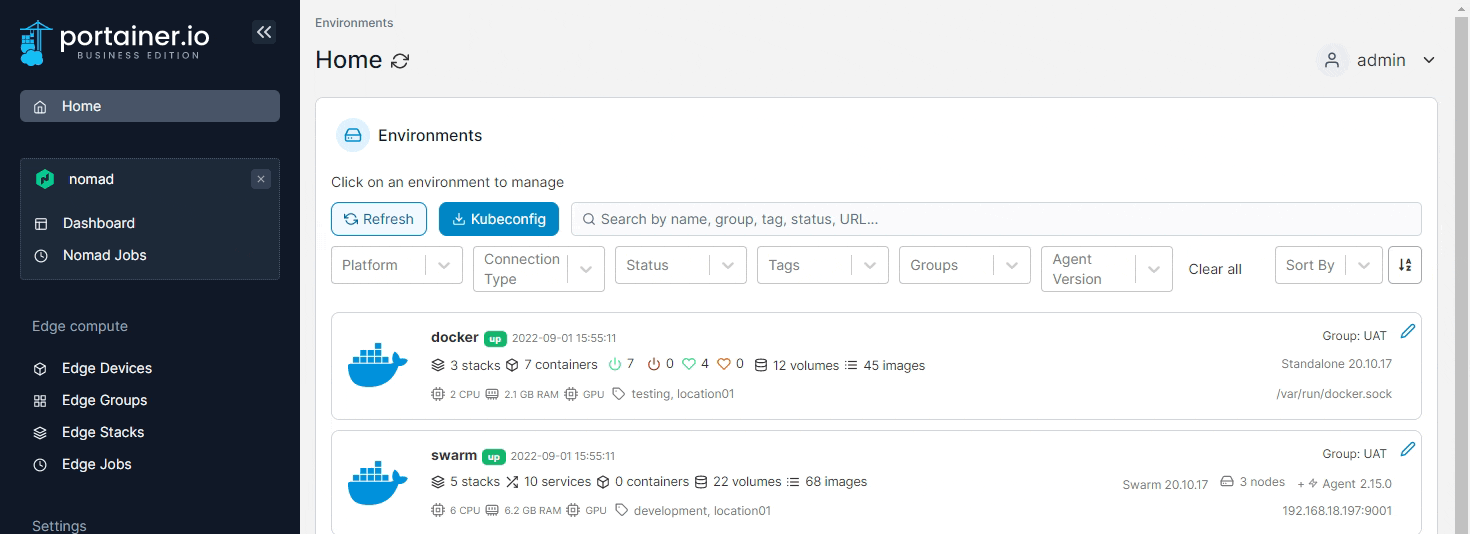The height and width of the screenshot is (534, 1470).
Task: Focus the environment search field
Action: pos(996,219)
